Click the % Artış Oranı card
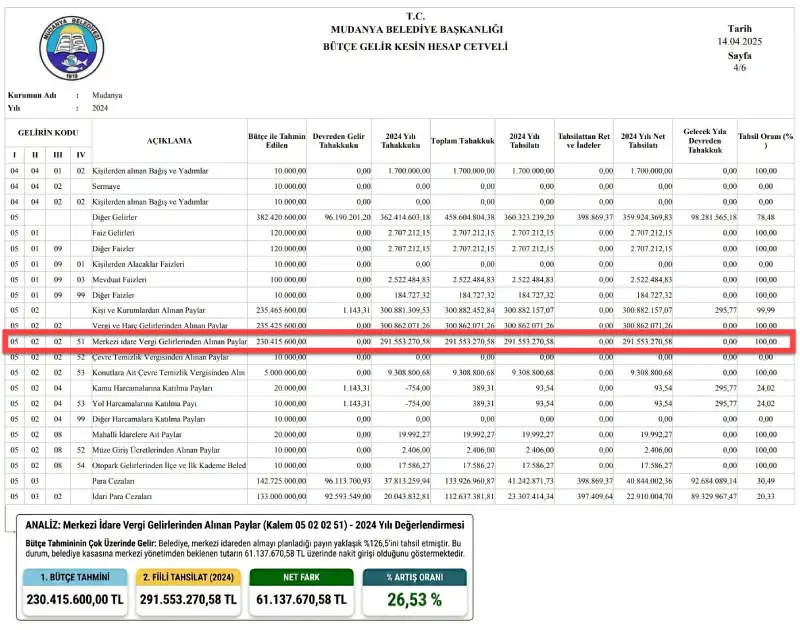The image size is (800, 630). pyautogui.click(x=414, y=589)
